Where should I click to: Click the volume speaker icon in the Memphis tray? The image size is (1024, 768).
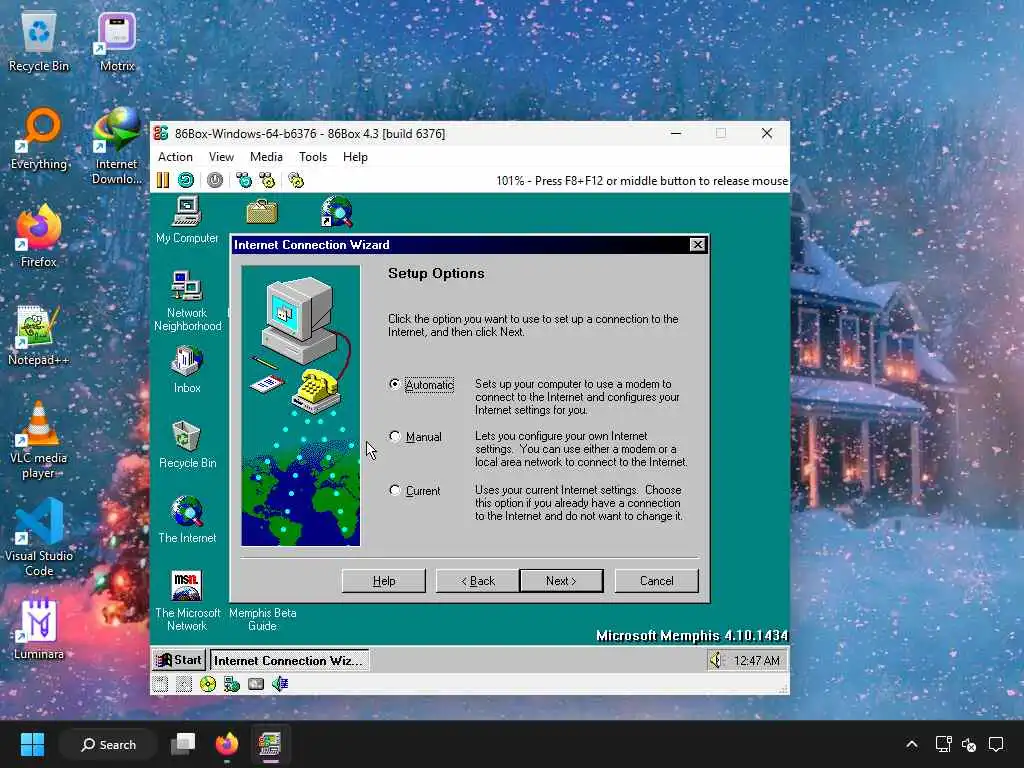pyautogui.click(x=716, y=660)
